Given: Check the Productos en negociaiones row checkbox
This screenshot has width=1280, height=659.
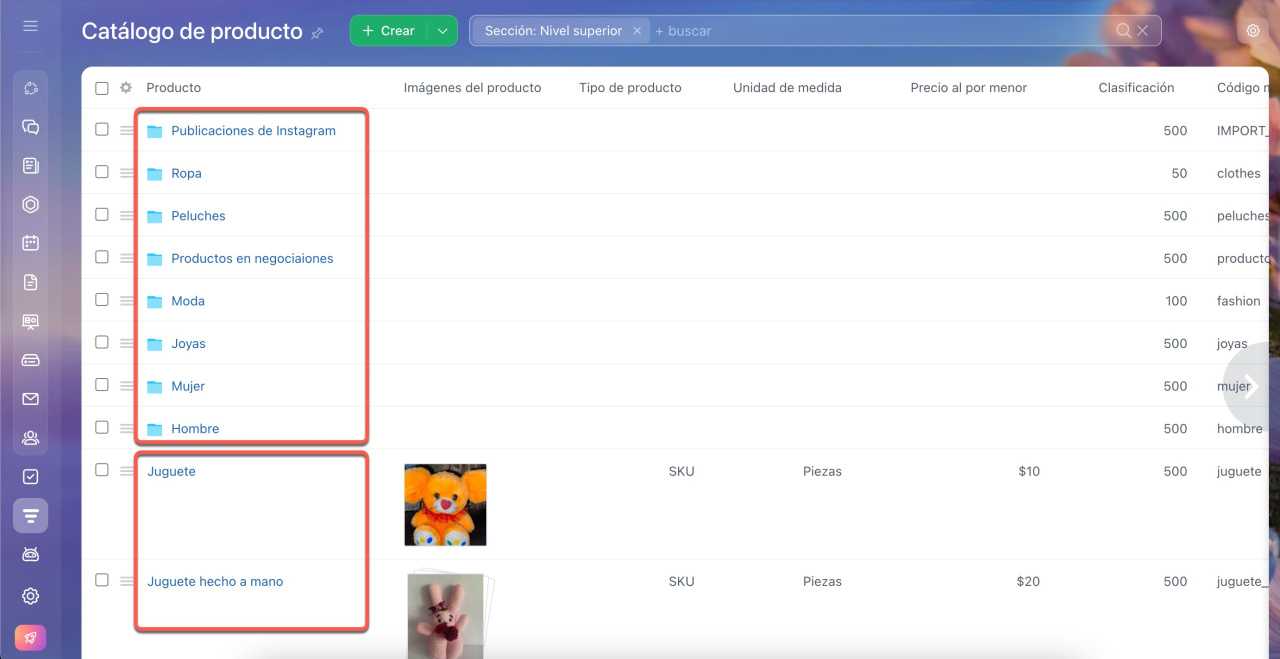Looking at the screenshot, I should pos(102,257).
